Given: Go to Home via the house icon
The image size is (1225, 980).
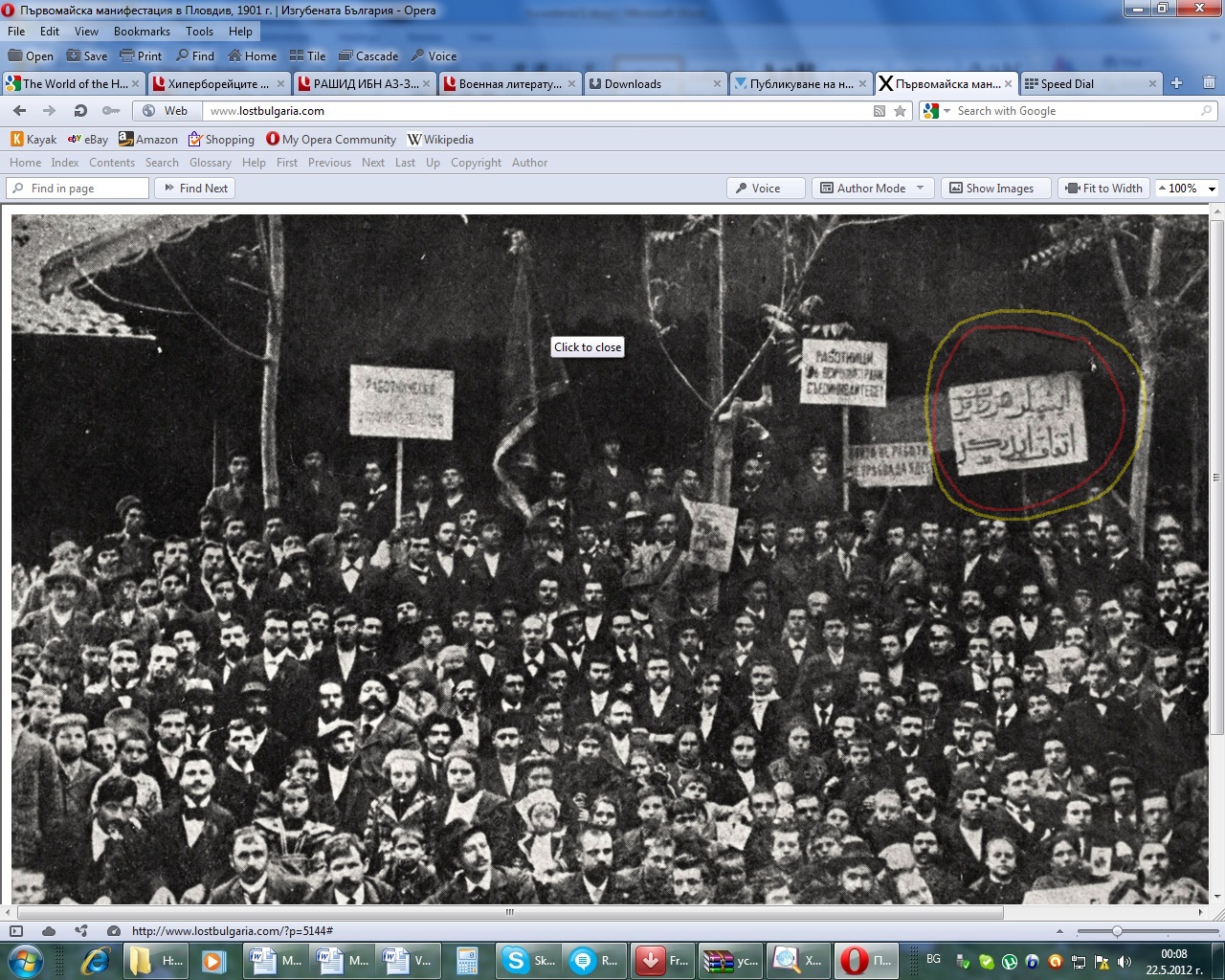Looking at the screenshot, I should click(x=234, y=56).
